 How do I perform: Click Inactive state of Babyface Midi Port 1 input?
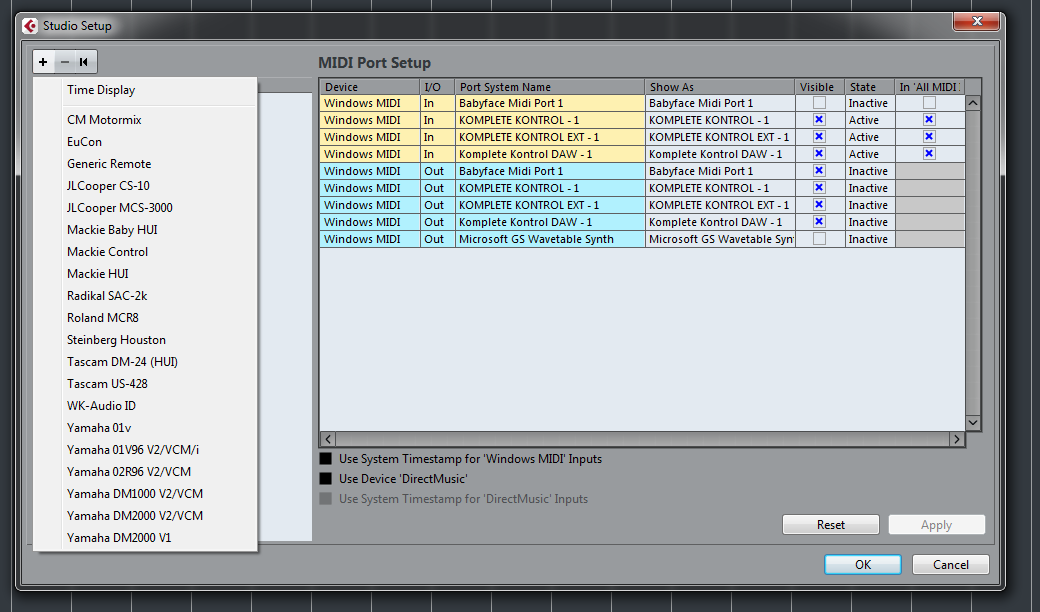coord(870,103)
